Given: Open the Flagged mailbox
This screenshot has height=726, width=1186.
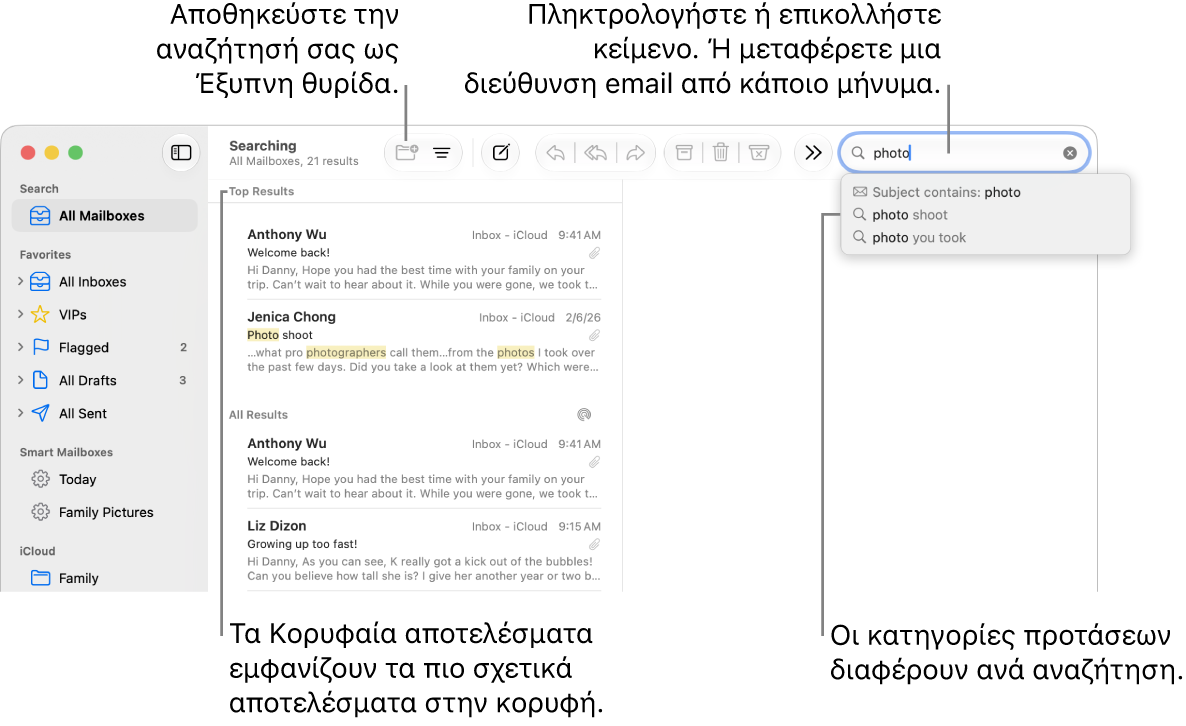Looking at the screenshot, I should [x=83, y=348].
